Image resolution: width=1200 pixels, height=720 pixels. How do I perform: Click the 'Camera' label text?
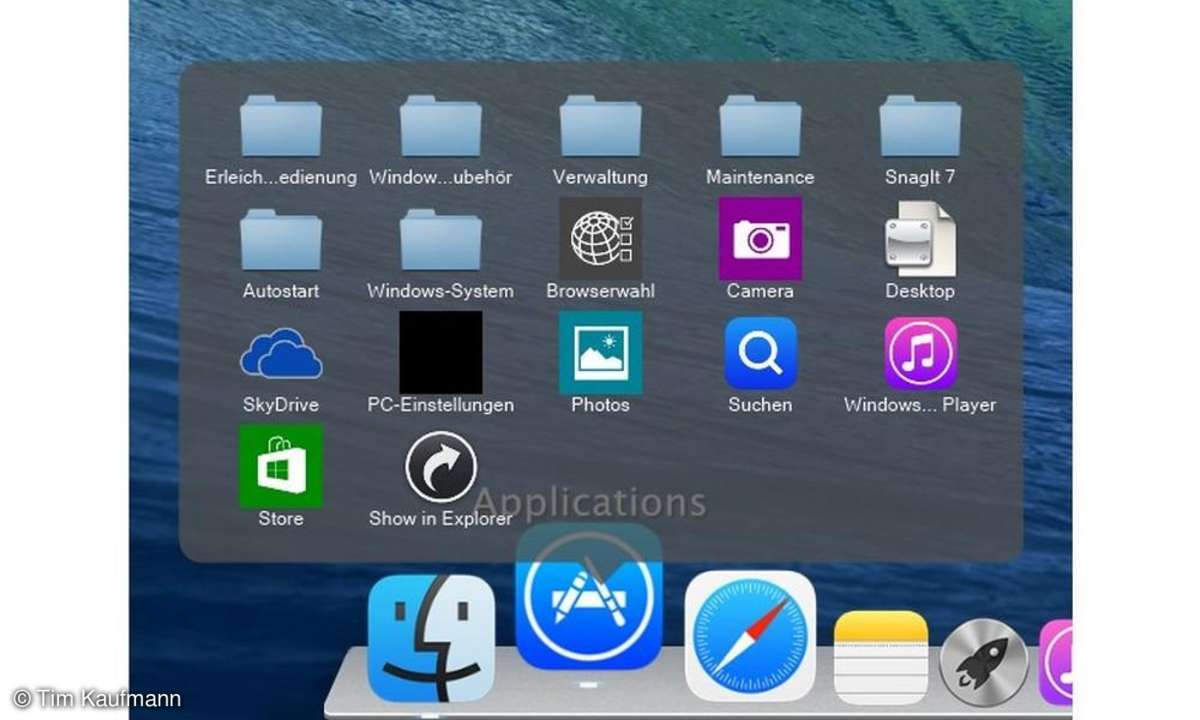(760, 291)
